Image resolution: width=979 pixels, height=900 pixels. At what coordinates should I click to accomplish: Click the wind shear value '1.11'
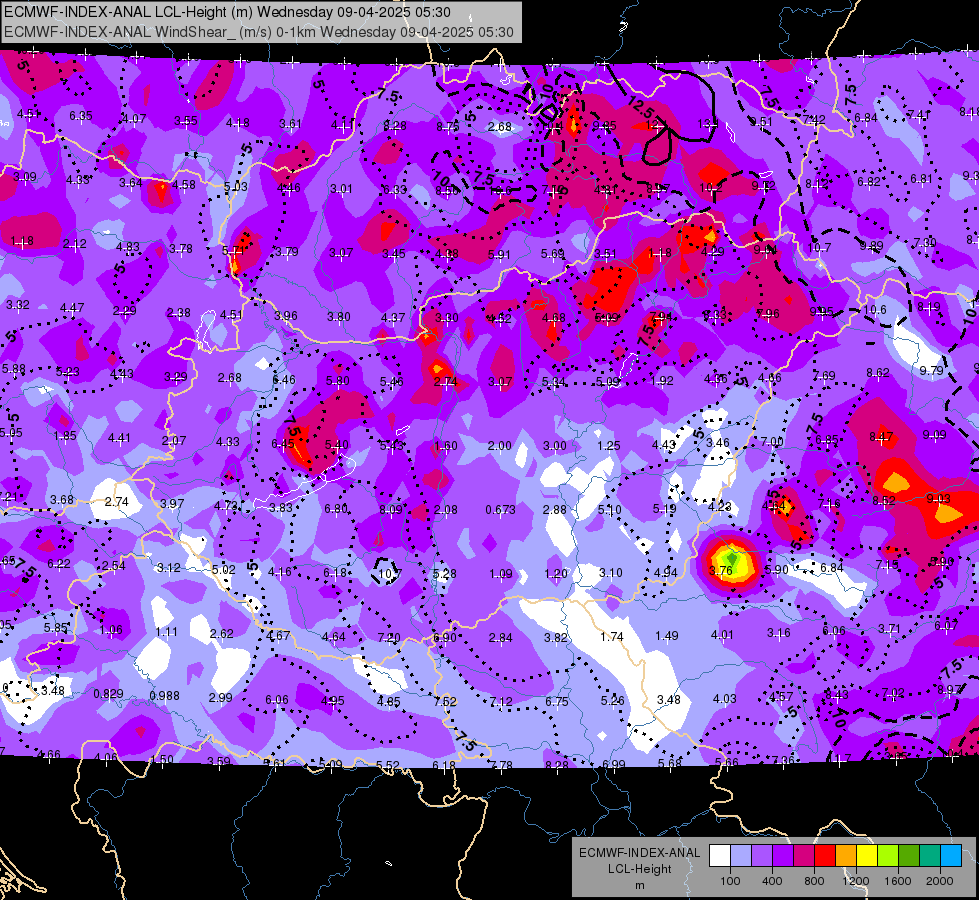point(167,631)
